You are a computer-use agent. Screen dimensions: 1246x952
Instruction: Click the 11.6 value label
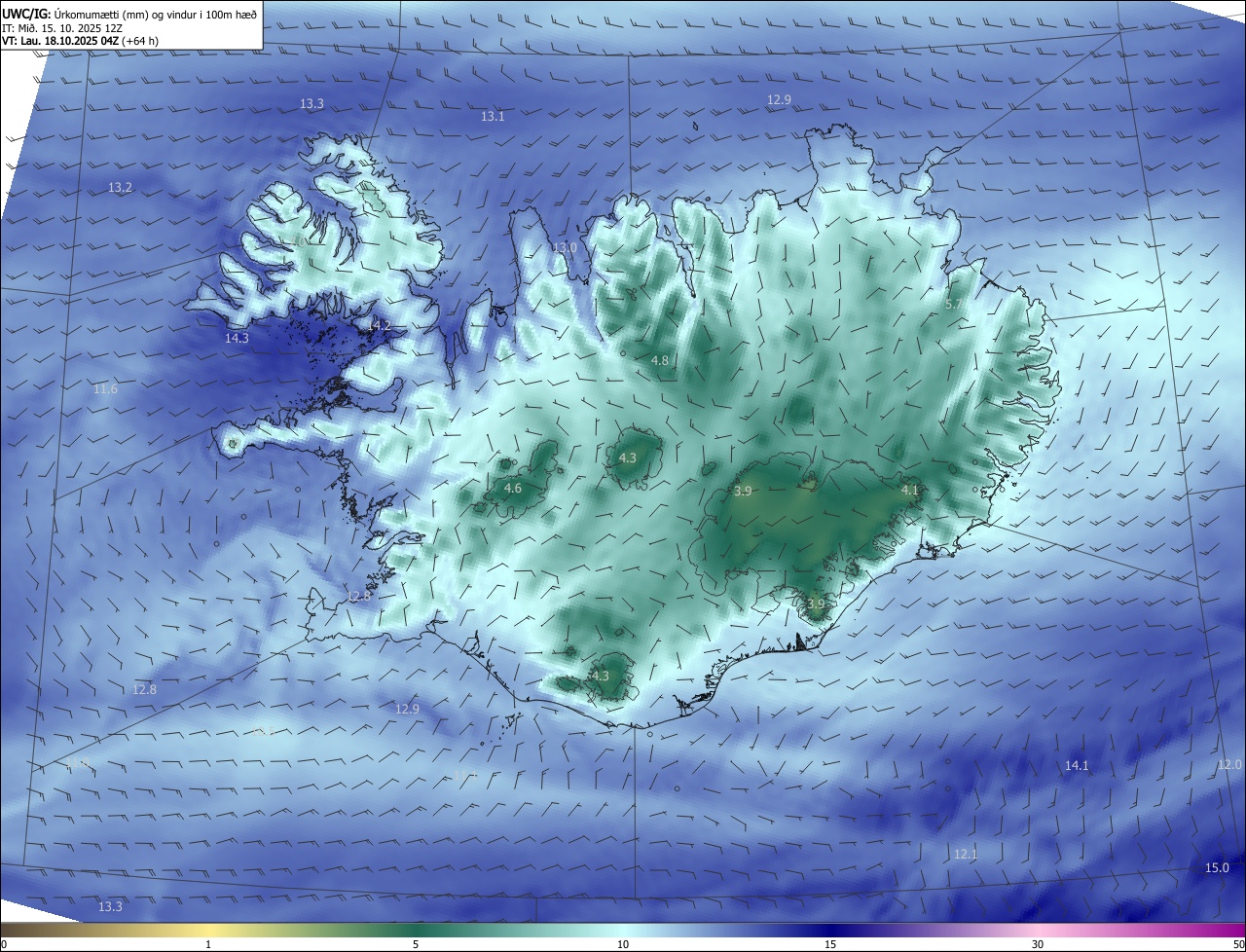pos(105,389)
